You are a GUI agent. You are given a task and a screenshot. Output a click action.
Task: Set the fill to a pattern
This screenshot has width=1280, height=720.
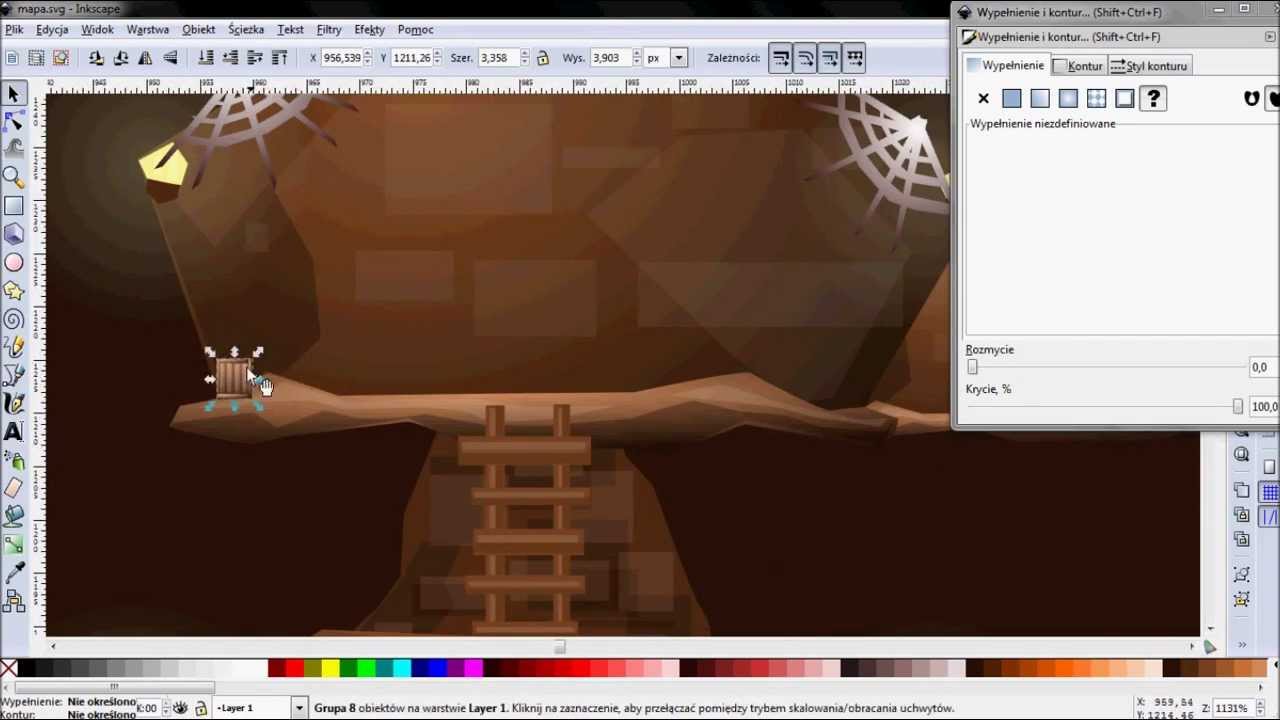1096,97
